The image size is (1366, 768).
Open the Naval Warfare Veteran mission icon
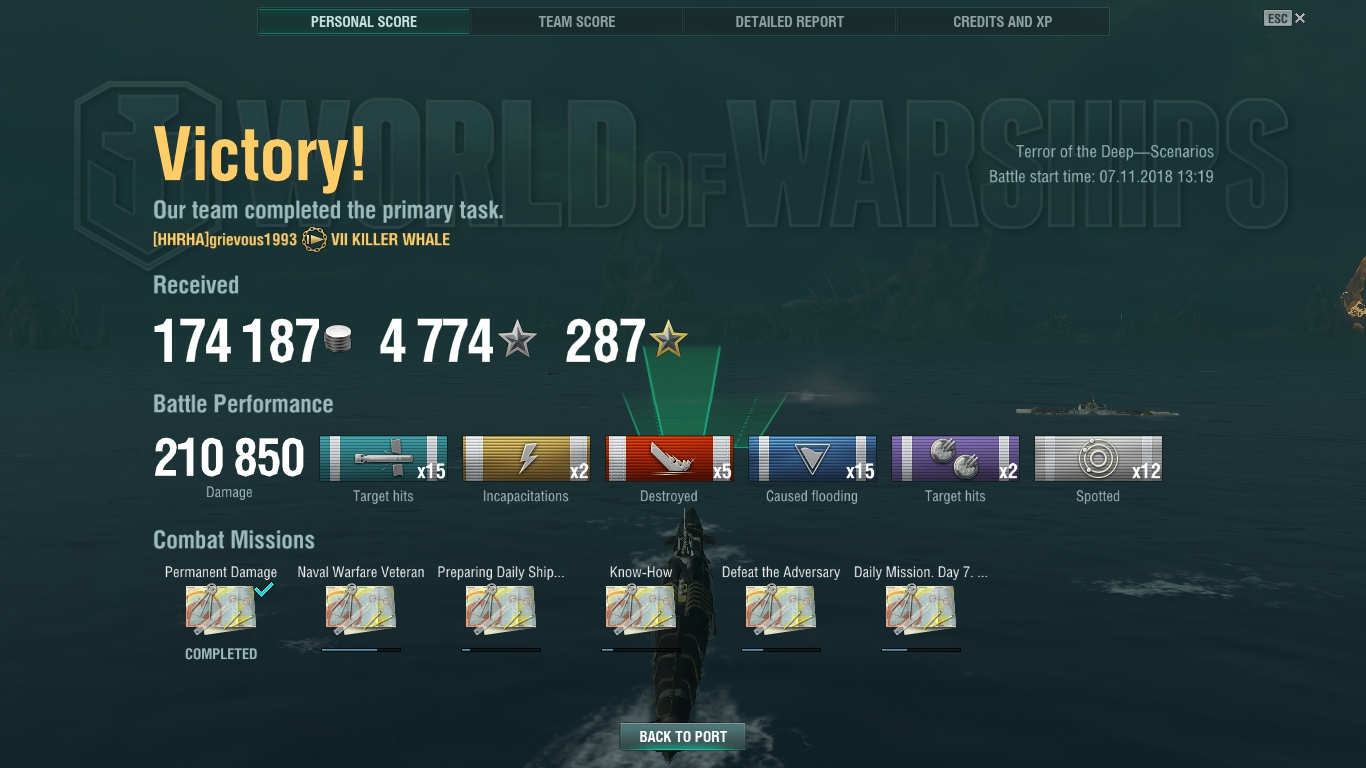coord(361,610)
